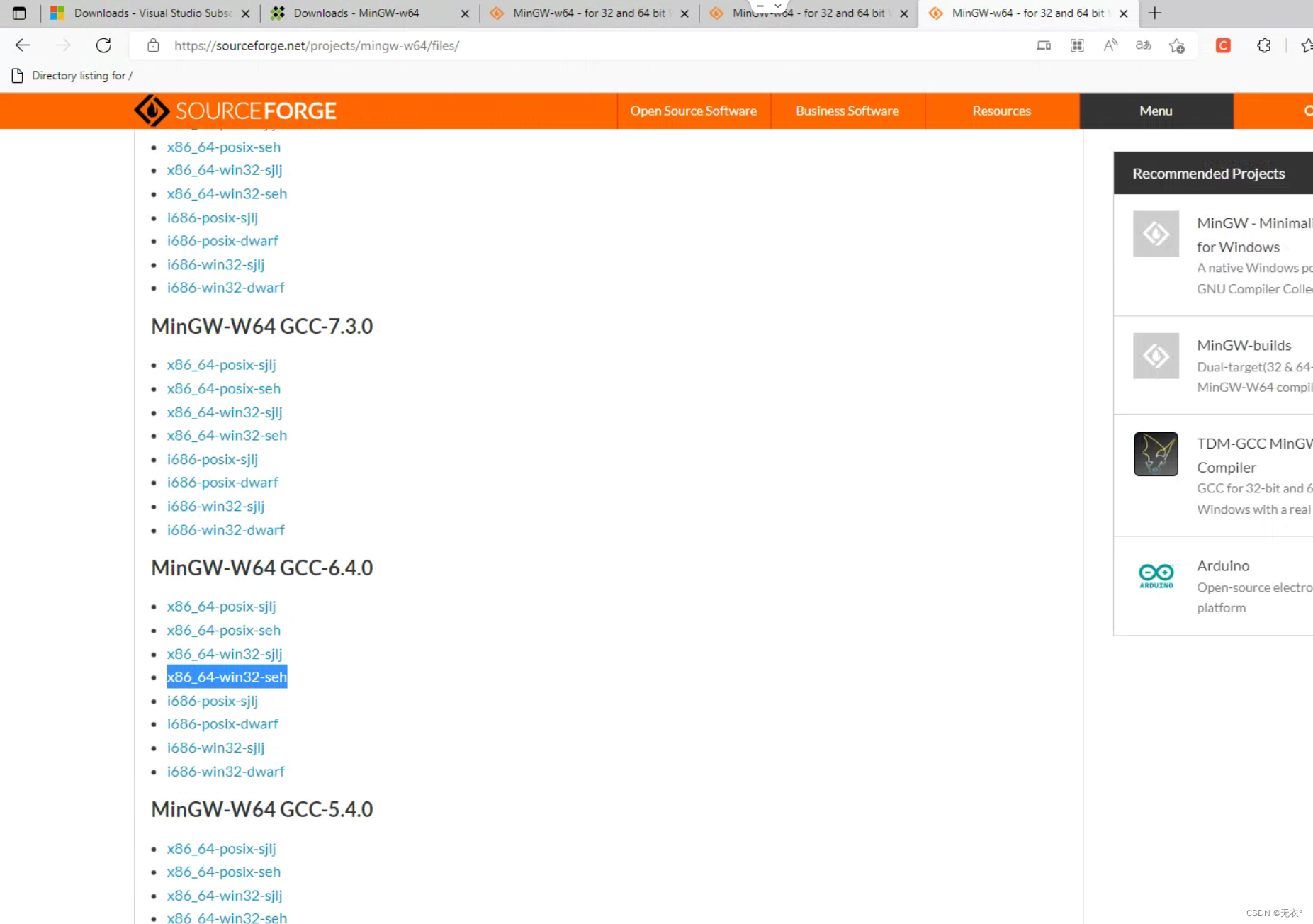Click the browser Forward arrow

point(63,45)
